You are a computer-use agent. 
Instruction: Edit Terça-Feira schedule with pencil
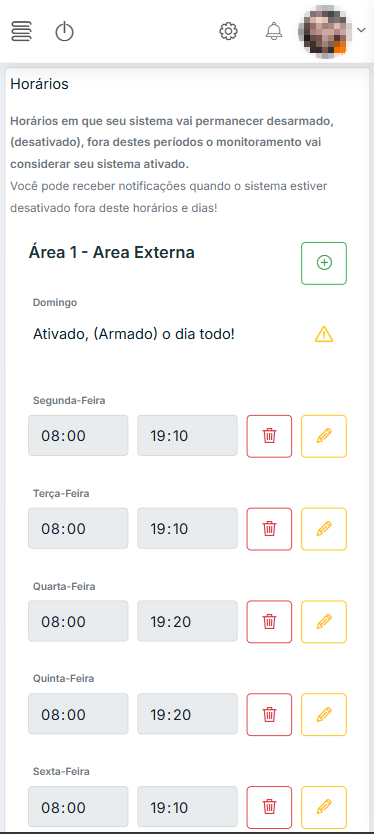[324, 529]
